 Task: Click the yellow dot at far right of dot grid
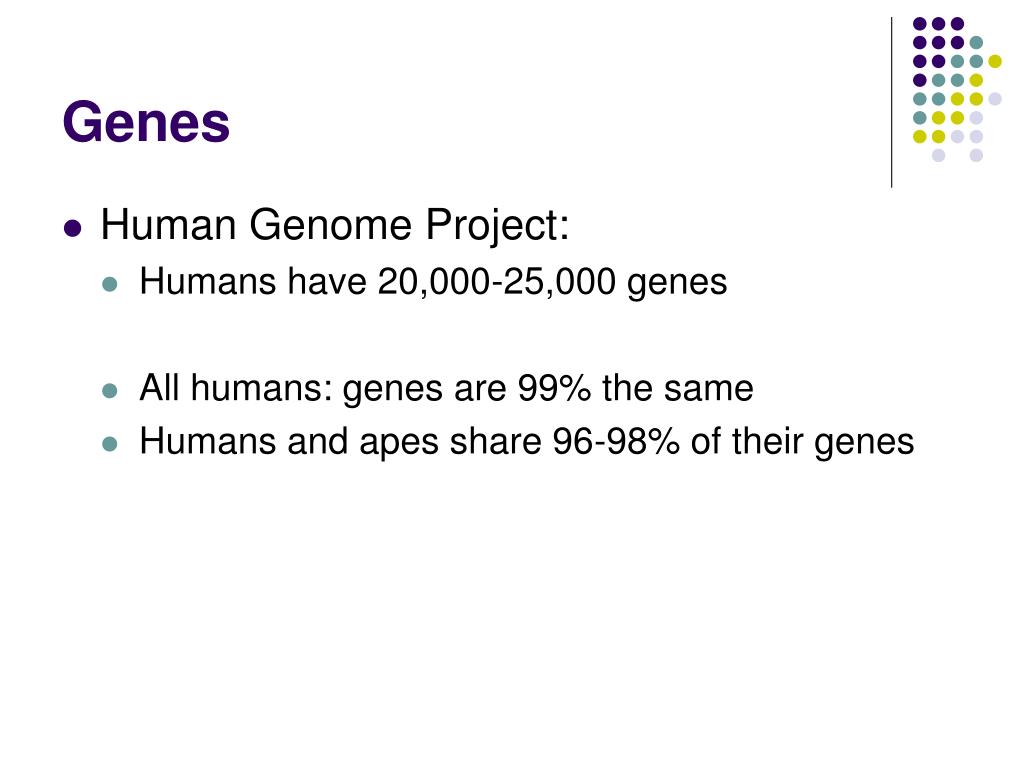(x=995, y=61)
